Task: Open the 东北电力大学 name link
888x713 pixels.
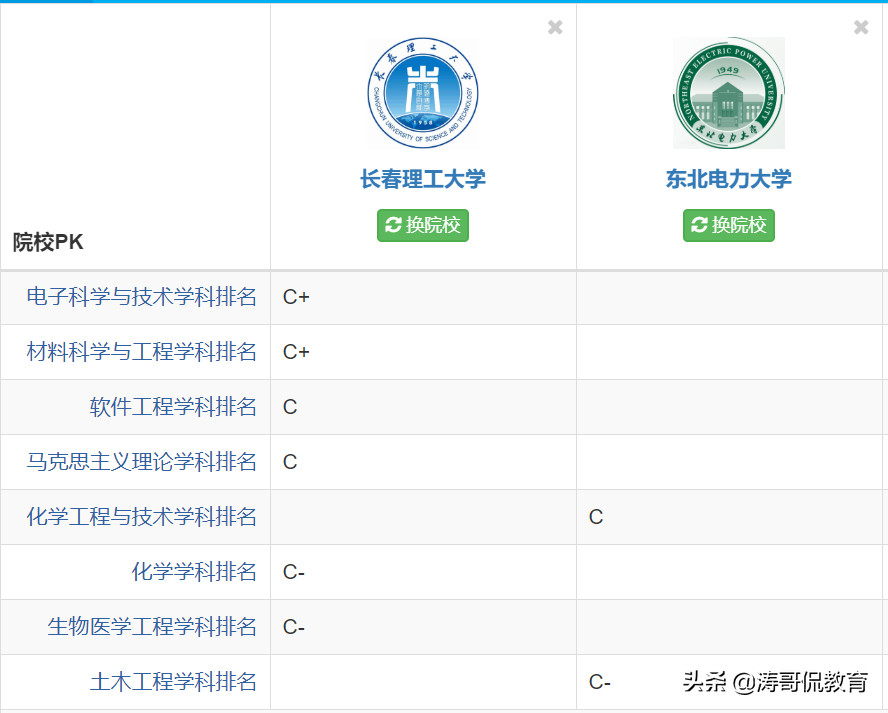Action: (728, 178)
